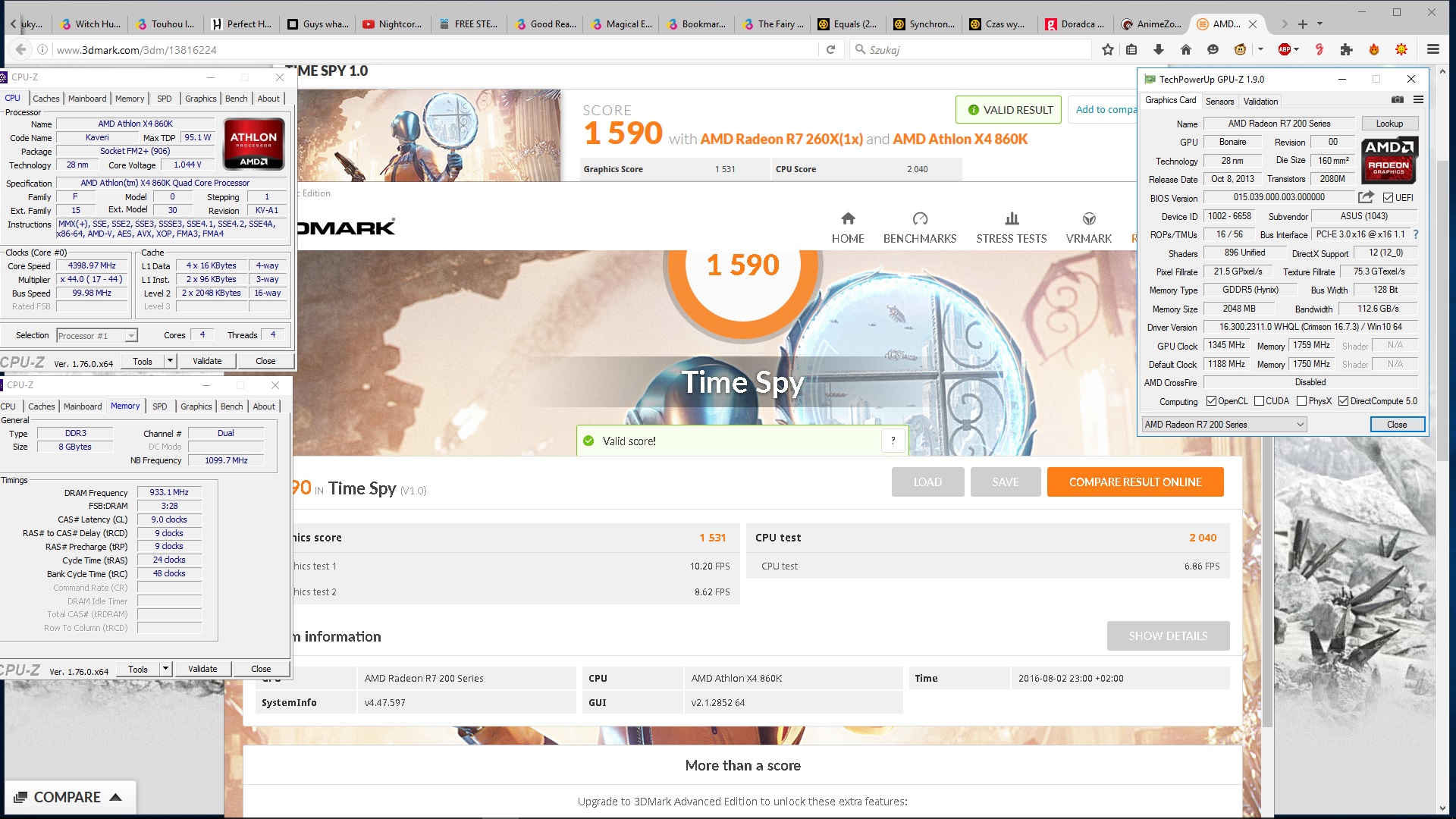Toggle the OpenCL checkbox
The width and height of the screenshot is (1456, 819).
(1211, 401)
